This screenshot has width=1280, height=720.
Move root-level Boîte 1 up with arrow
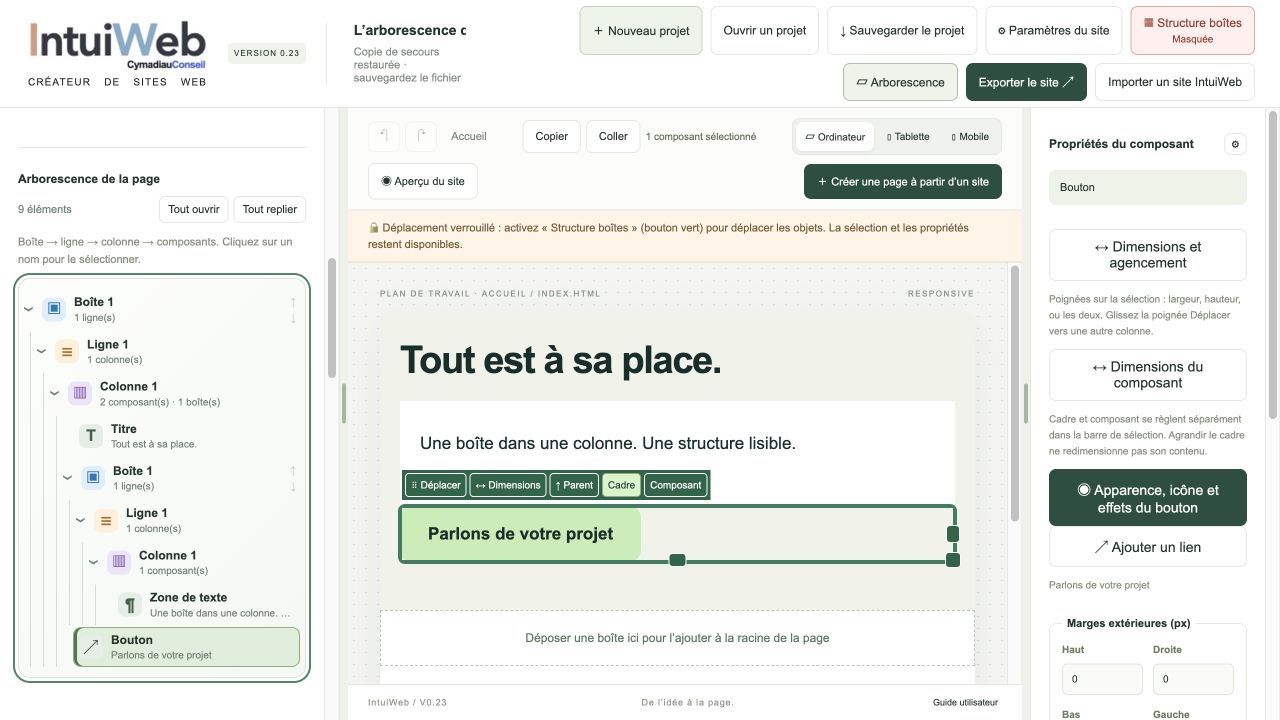coord(293,301)
